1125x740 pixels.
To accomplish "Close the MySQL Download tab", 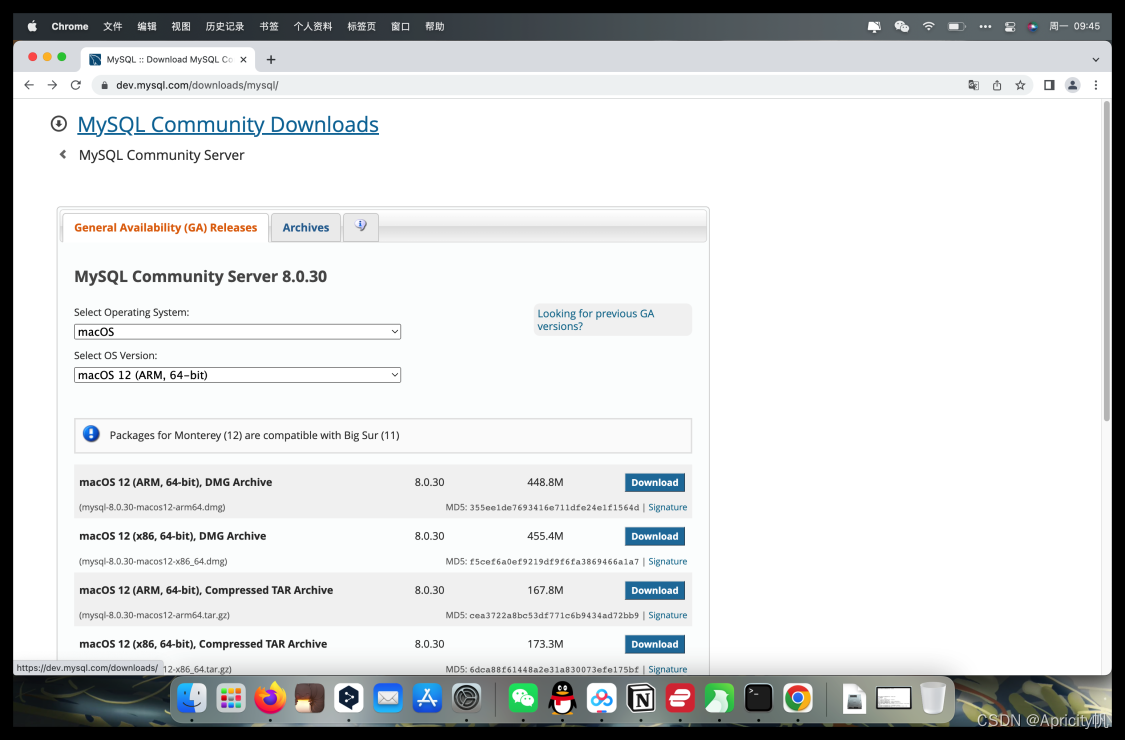I will (x=243, y=60).
